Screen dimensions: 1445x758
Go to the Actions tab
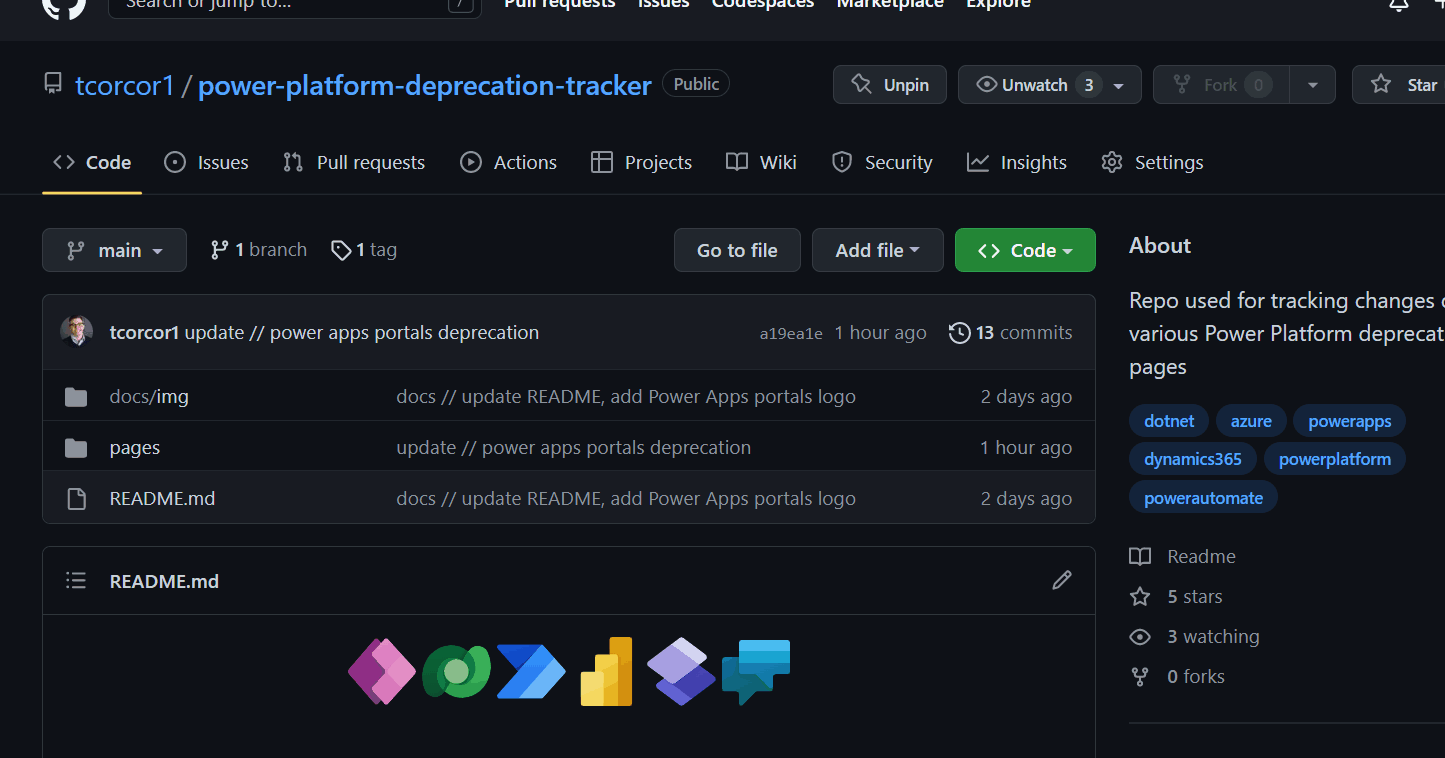tap(508, 162)
